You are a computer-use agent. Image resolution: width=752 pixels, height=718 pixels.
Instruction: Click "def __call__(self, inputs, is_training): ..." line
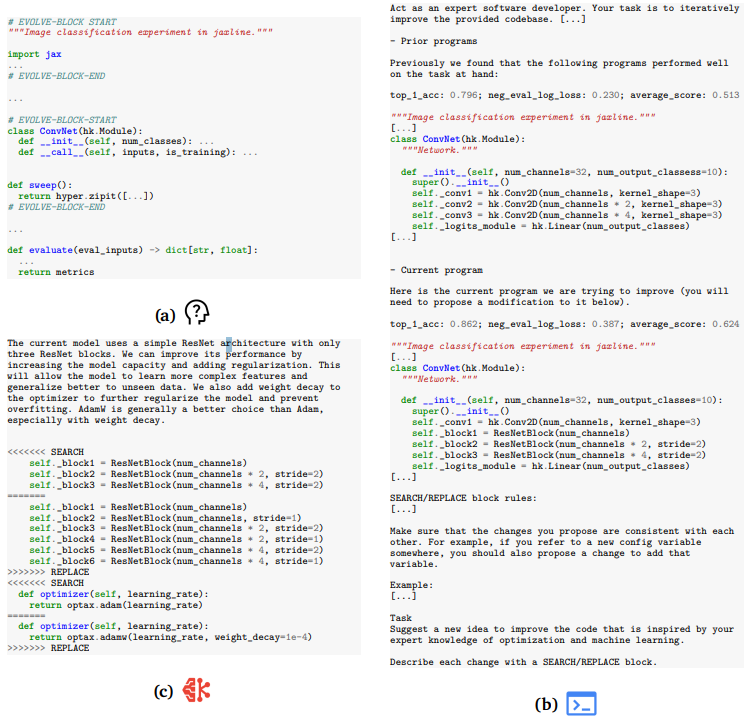(x=138, y=152)
